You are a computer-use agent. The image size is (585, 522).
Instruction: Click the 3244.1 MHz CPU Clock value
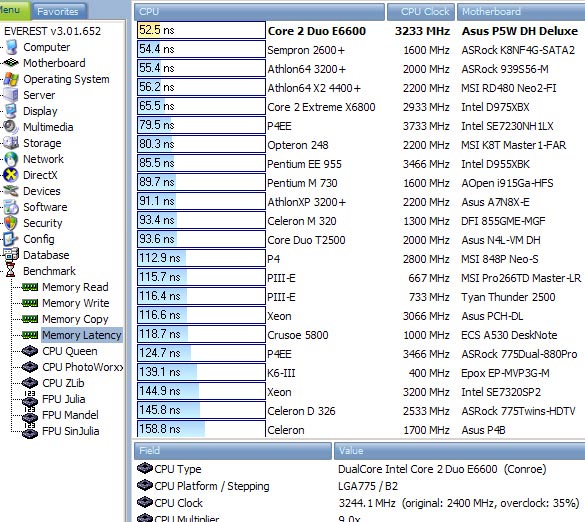[459, 503]
